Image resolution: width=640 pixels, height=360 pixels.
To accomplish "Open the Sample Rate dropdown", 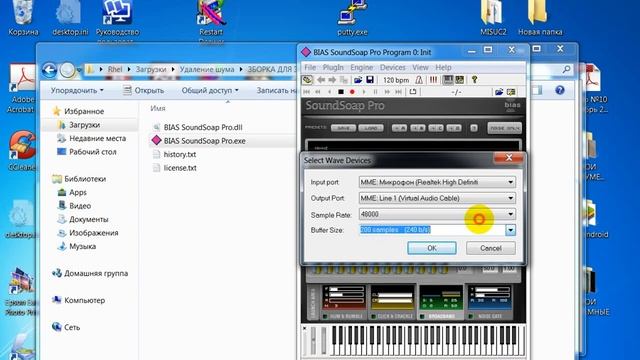I will pyautogui.click(x=437, y=214).
